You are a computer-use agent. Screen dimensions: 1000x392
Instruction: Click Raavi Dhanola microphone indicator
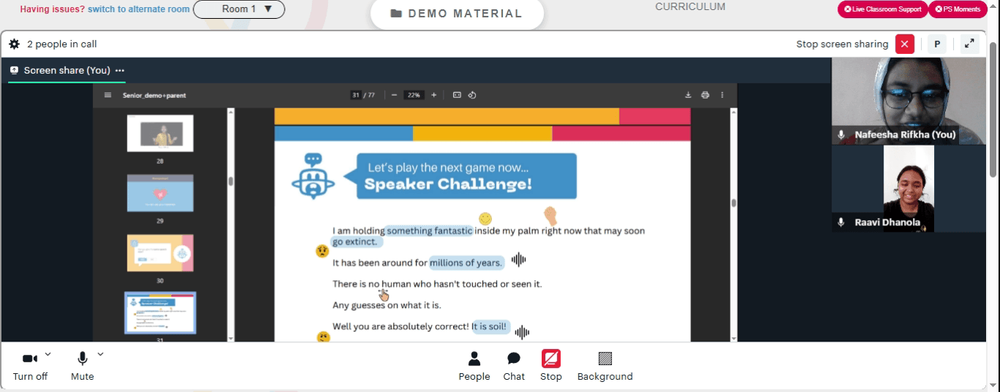tap(842, 222)
